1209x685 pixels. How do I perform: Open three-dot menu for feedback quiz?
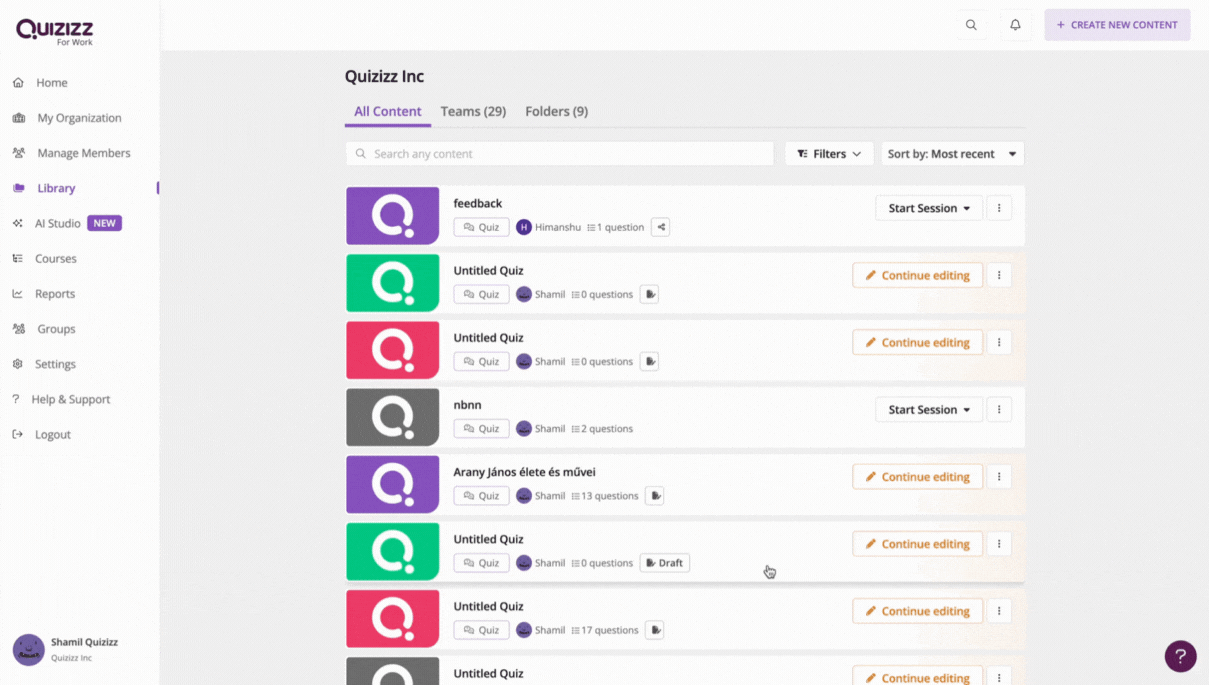click(999, 208)
